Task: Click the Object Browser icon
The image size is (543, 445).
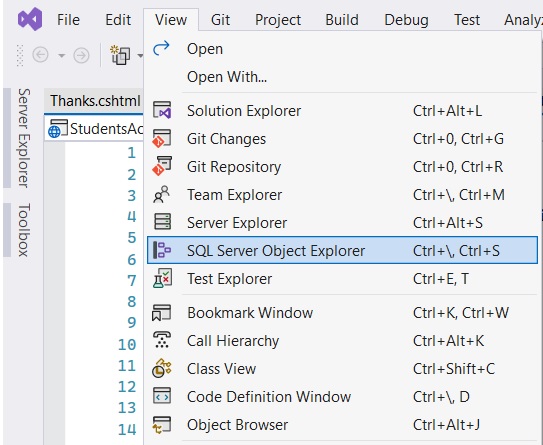Action: tap(161, 425)
